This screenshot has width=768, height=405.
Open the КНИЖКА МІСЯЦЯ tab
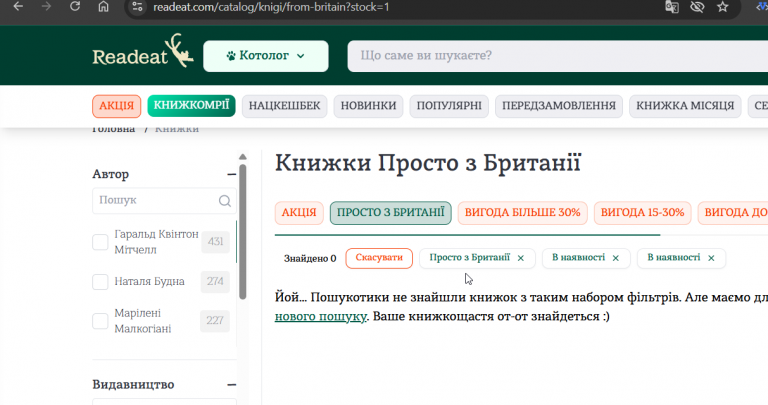coord(685,106)
